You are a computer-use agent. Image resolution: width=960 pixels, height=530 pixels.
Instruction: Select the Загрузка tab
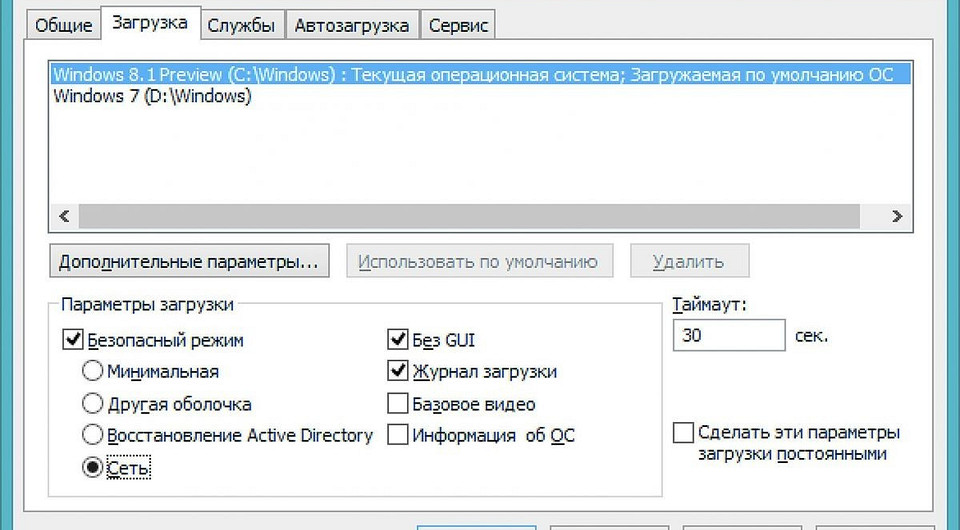150,23
